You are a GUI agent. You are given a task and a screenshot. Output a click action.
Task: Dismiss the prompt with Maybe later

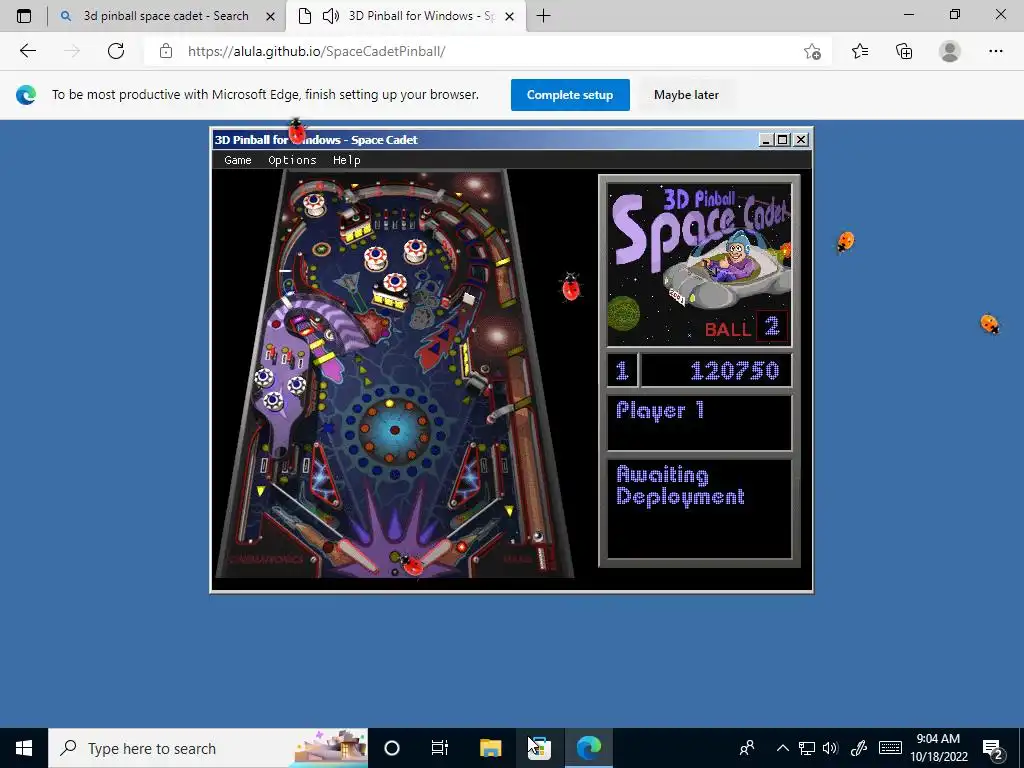pos(686,95)
